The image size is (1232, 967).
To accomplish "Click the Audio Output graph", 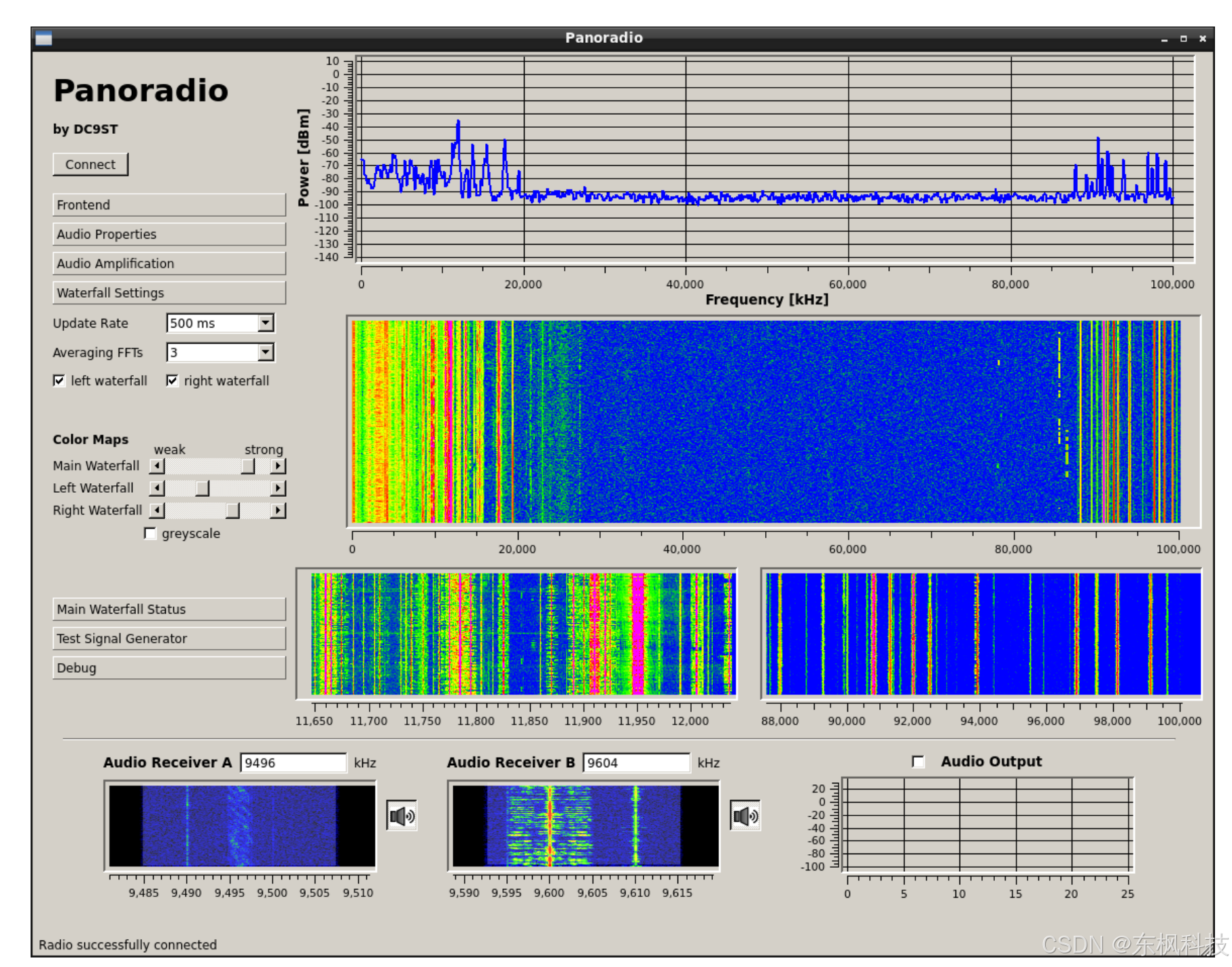I will click(988, 824).
